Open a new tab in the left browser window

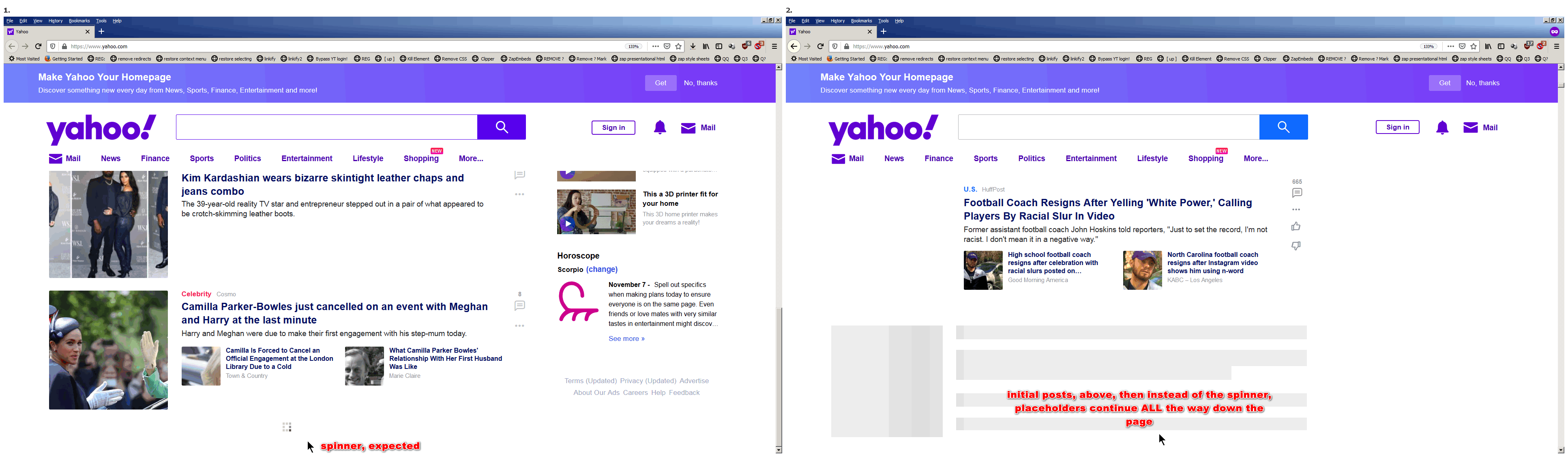point(102,32)
